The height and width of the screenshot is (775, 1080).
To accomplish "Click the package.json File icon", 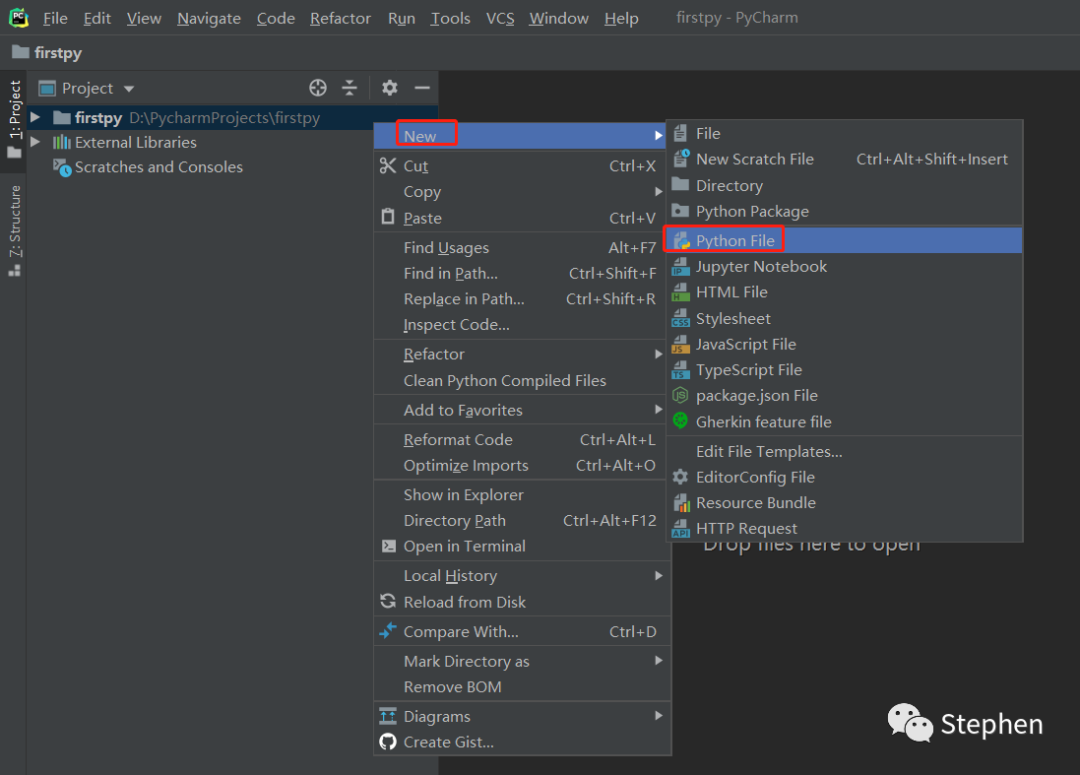I will pyautogui.click(x=681, y=395).
